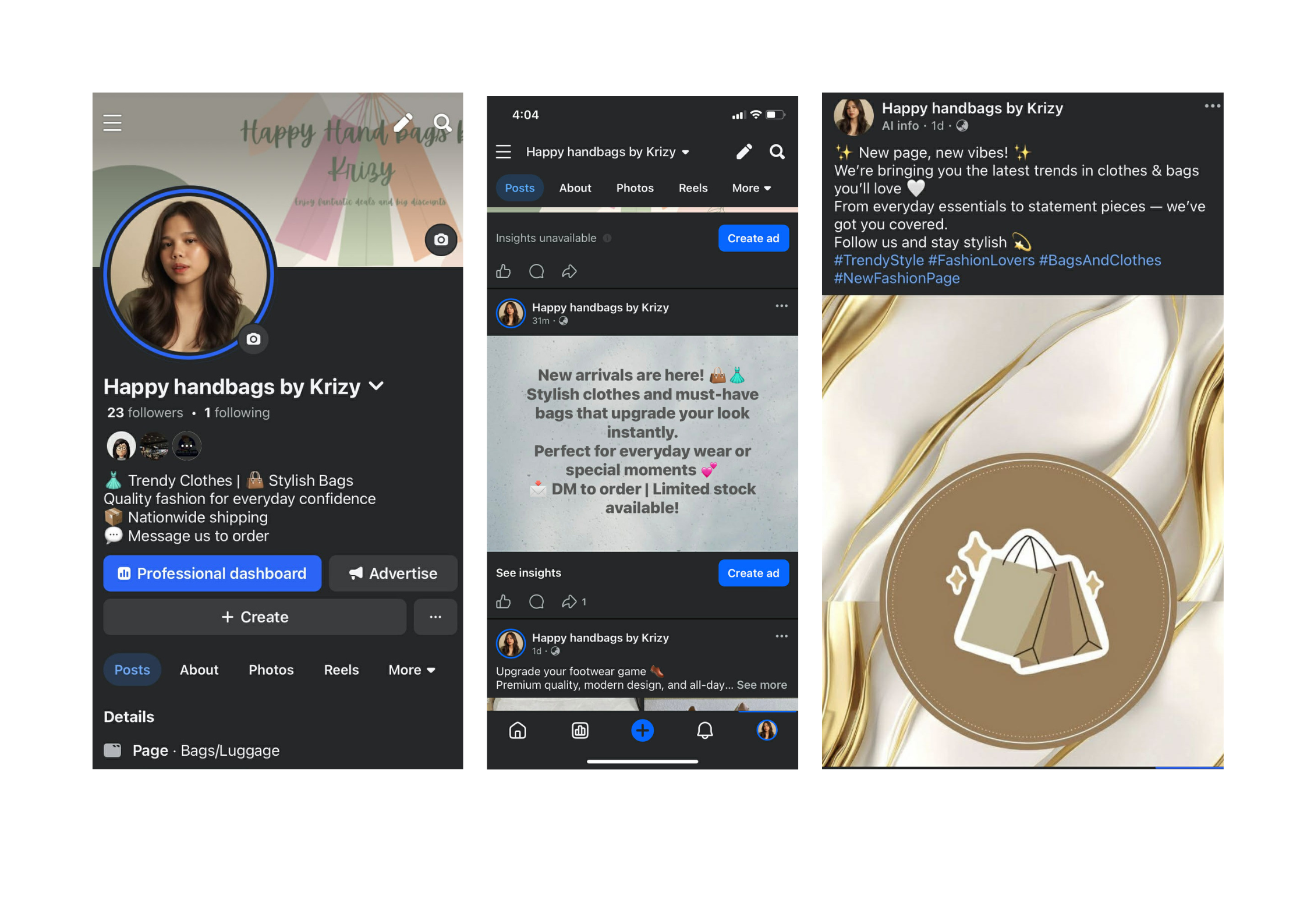Select Posts tab in middle screen
Screen dimensions: 1307x924
point(519,188)
